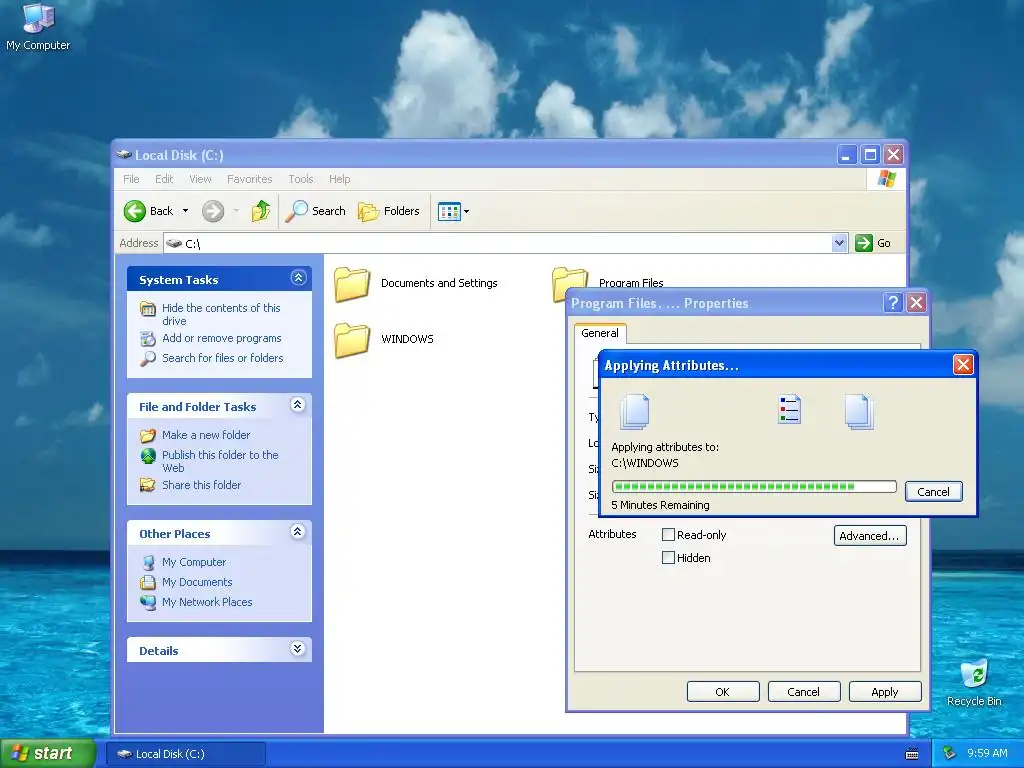Click the Windows flag logo in Explorer

pos(886,178)
